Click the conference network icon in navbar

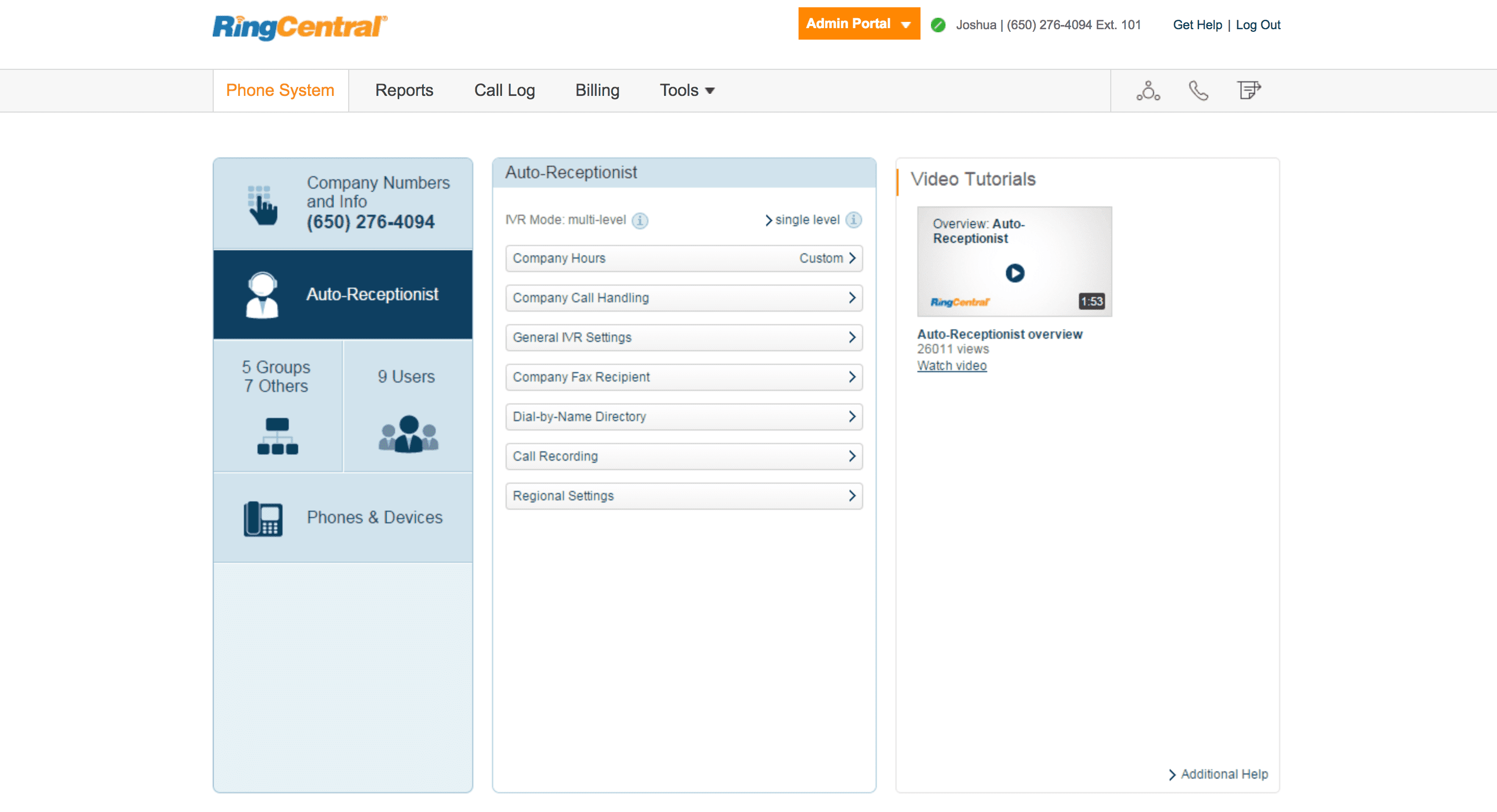click(1148, 91)
